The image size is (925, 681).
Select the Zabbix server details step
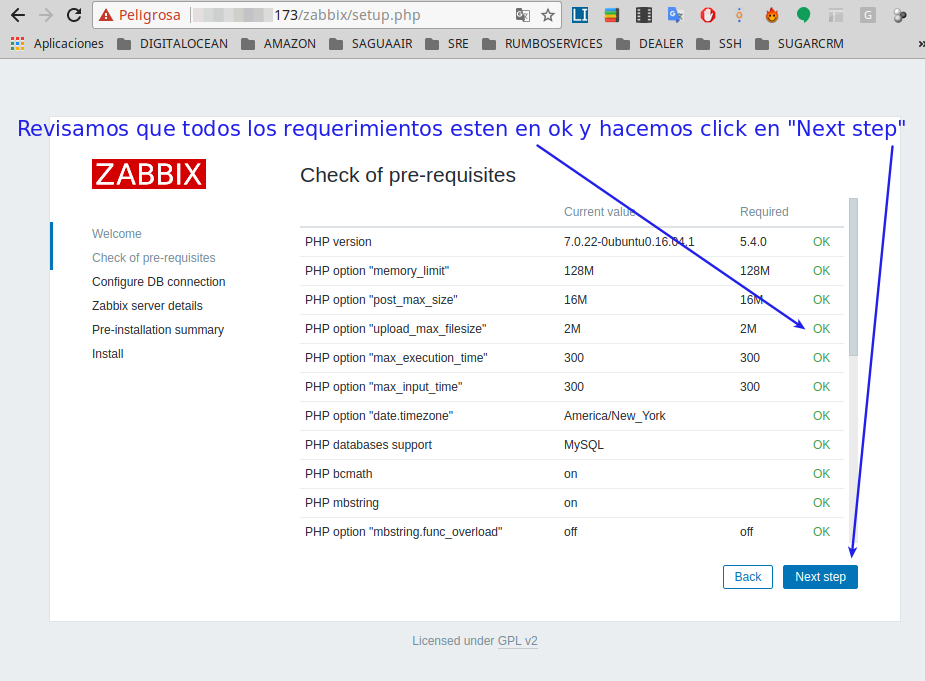pos(147,306)
